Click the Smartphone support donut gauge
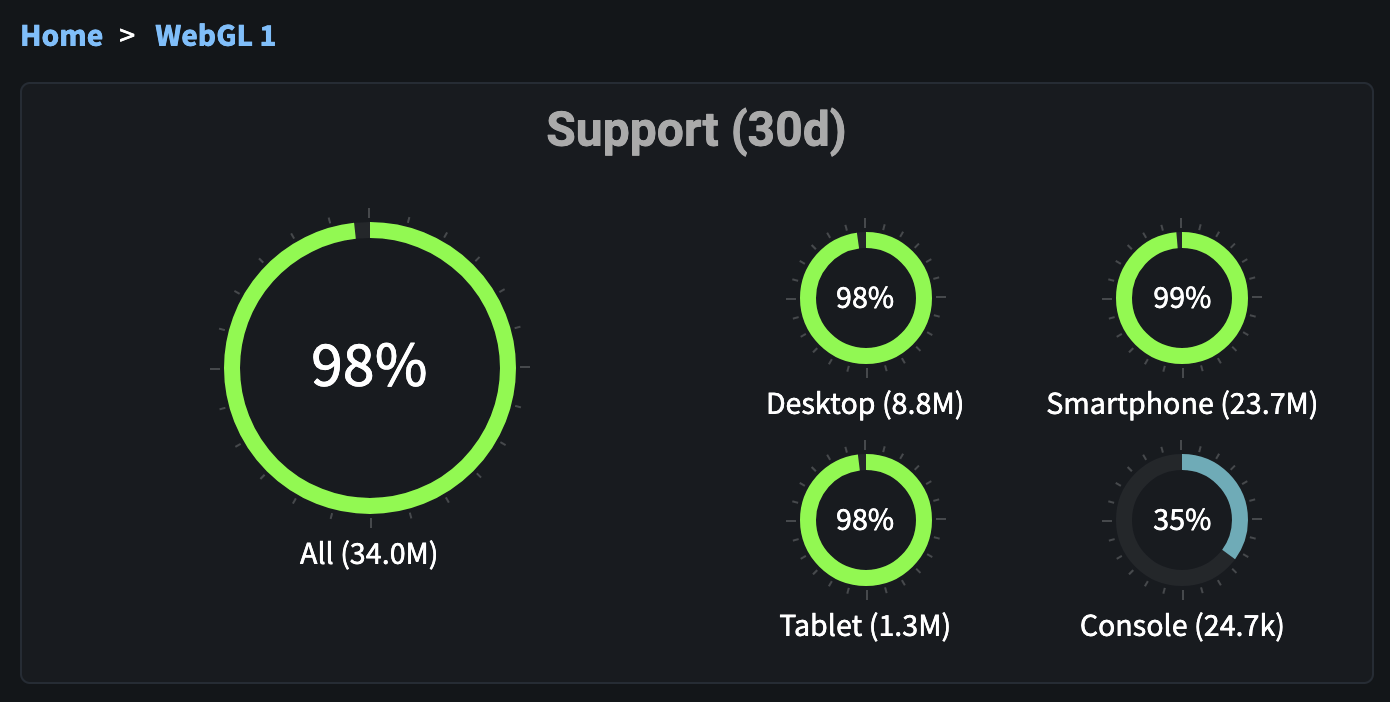This screenshot has height=702, width=1390. pyautogui.click(x=1124, y=299)
